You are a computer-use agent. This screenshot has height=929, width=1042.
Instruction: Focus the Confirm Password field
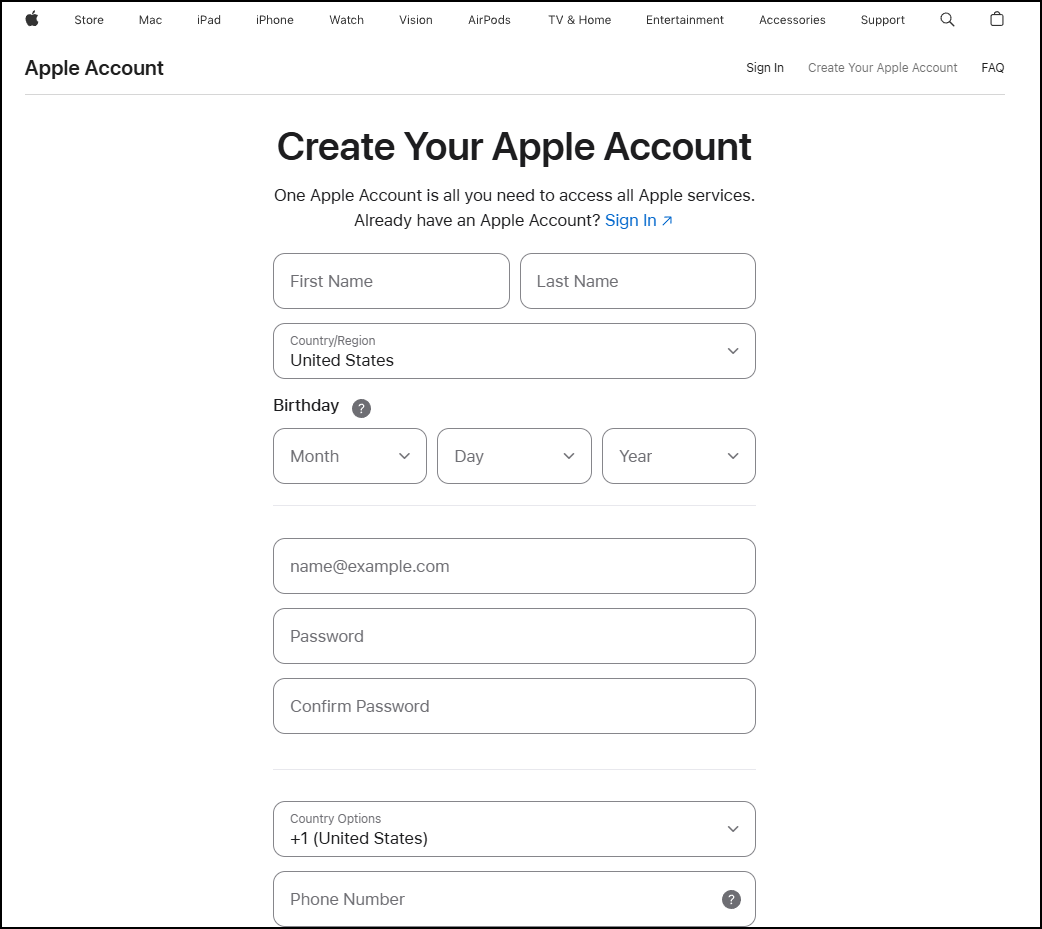point(514,706)
